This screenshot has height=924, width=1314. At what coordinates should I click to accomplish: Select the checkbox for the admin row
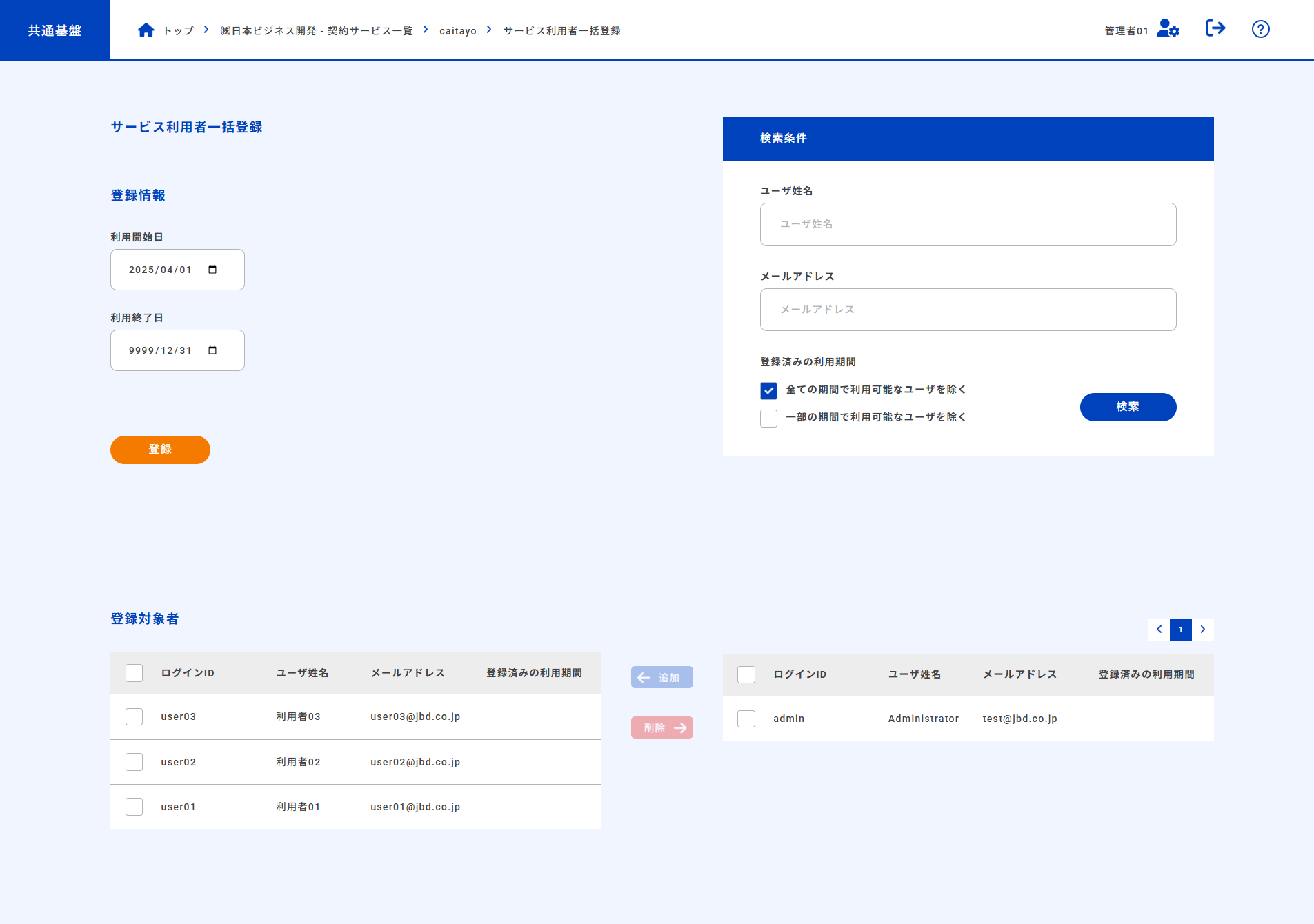coord(746,719)
